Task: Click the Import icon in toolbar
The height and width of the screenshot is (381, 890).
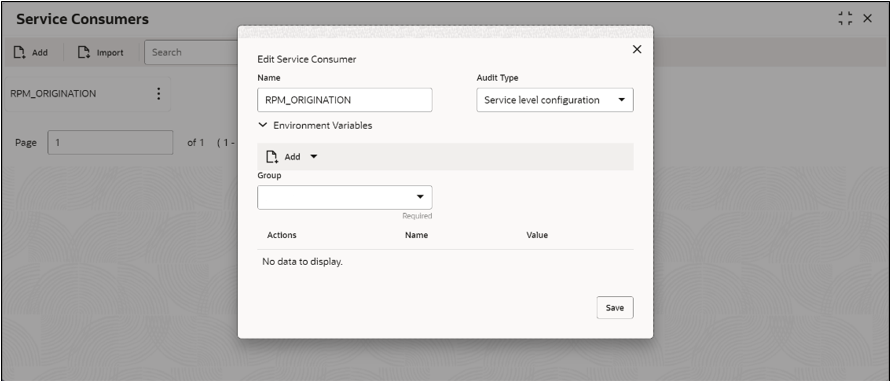Action: pos(84,53)
